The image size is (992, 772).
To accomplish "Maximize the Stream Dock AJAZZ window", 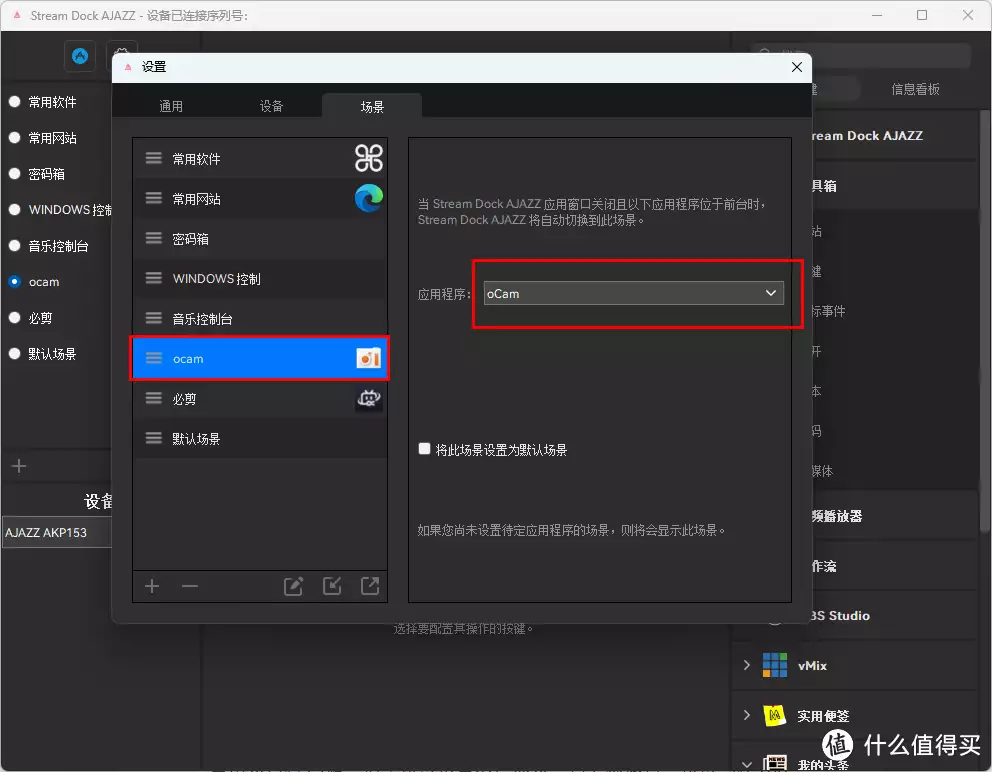I will pos(922,15).
